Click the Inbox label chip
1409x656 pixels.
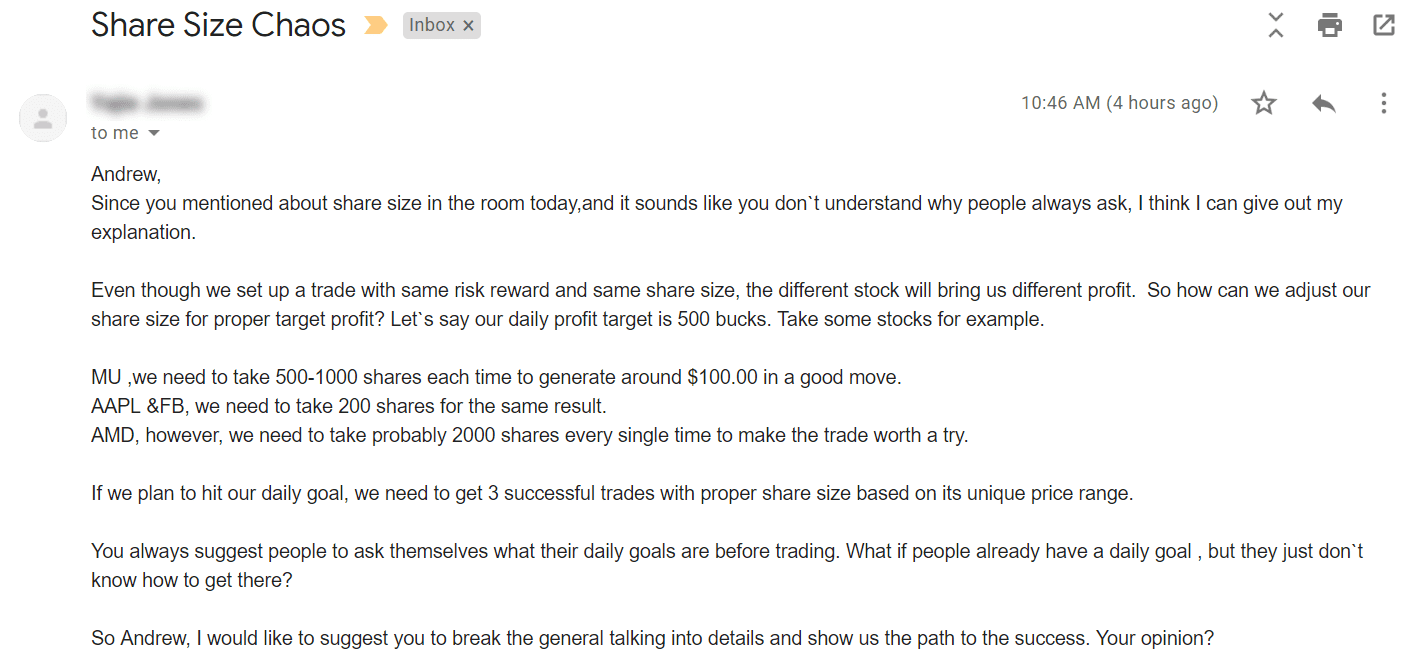point(432,26)
